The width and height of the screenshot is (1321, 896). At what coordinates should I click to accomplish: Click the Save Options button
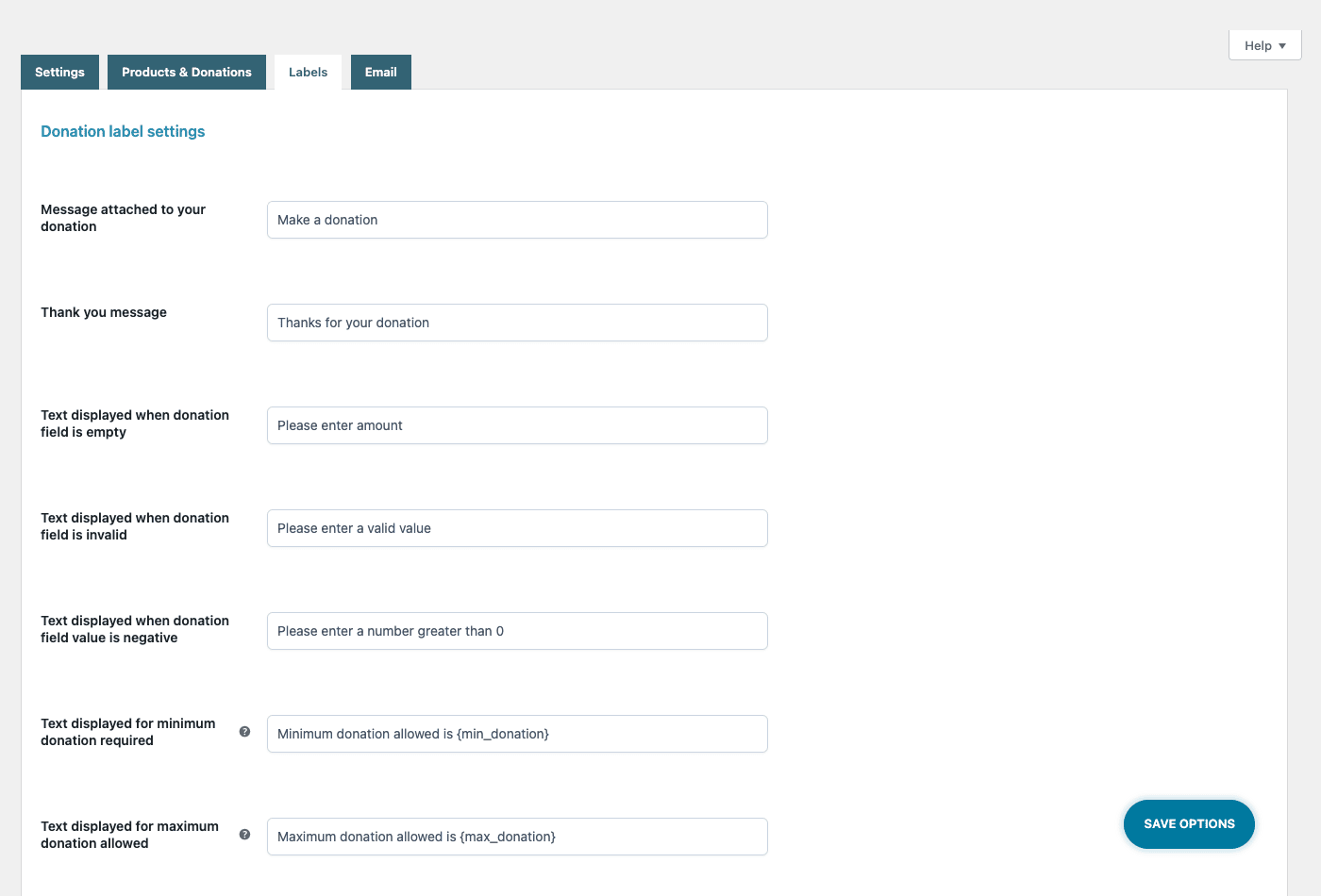(1189, 824)
